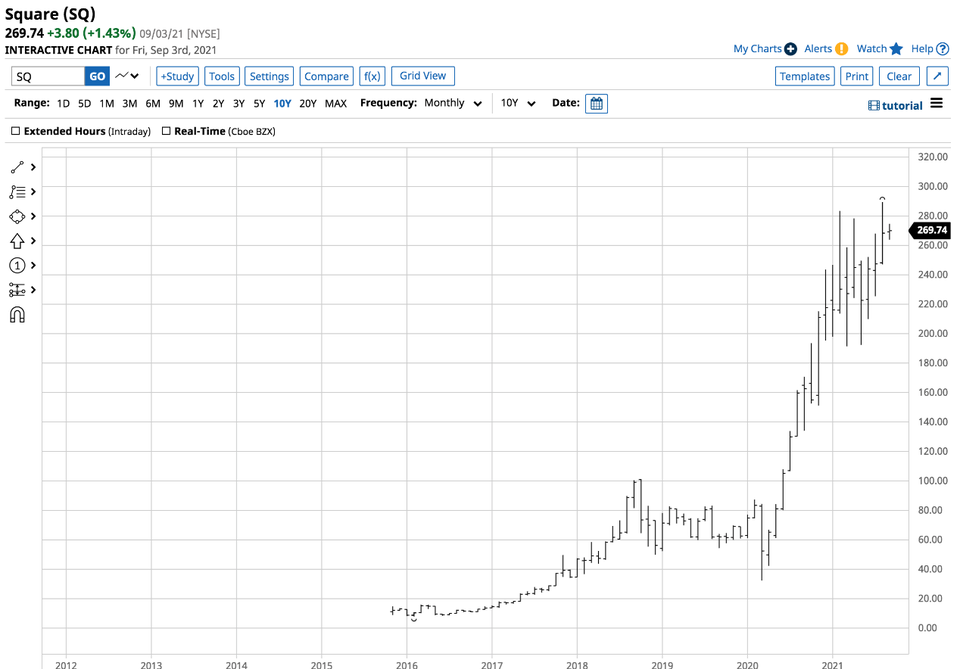
Task: Select the trend line drawing tool
Action: click(x=17, y=167)
